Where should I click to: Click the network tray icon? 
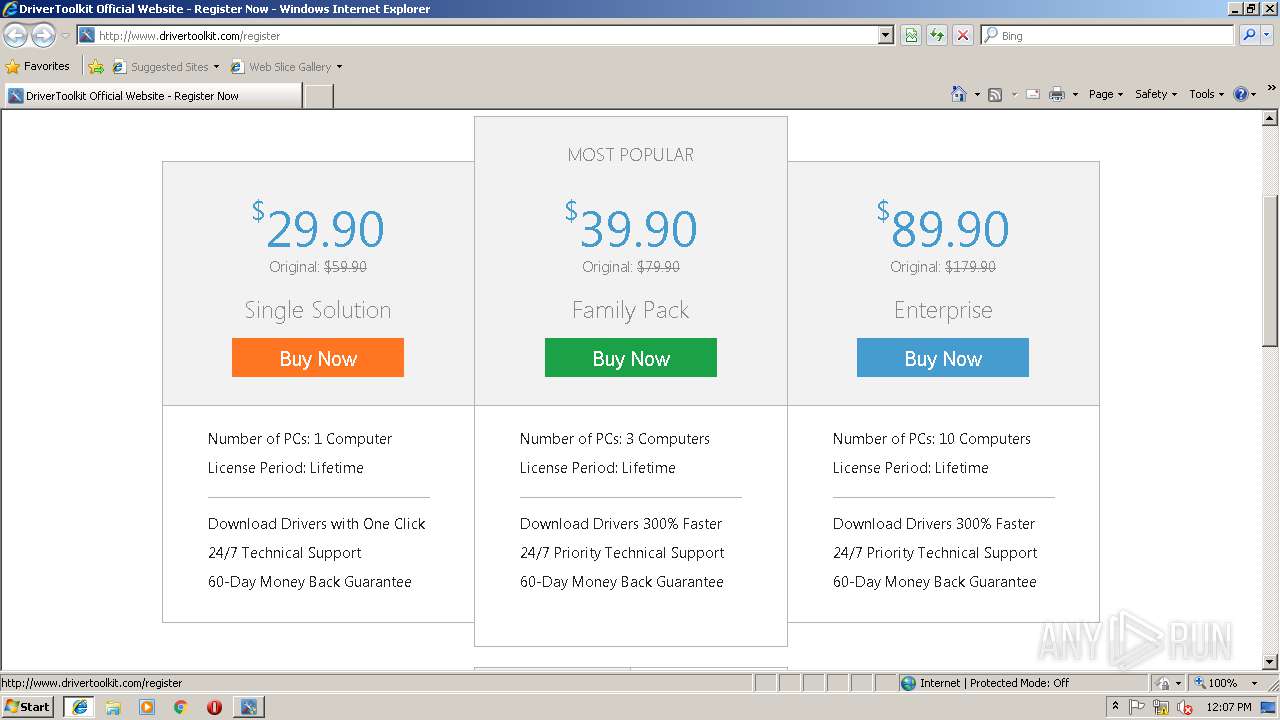pos(1161,707)
